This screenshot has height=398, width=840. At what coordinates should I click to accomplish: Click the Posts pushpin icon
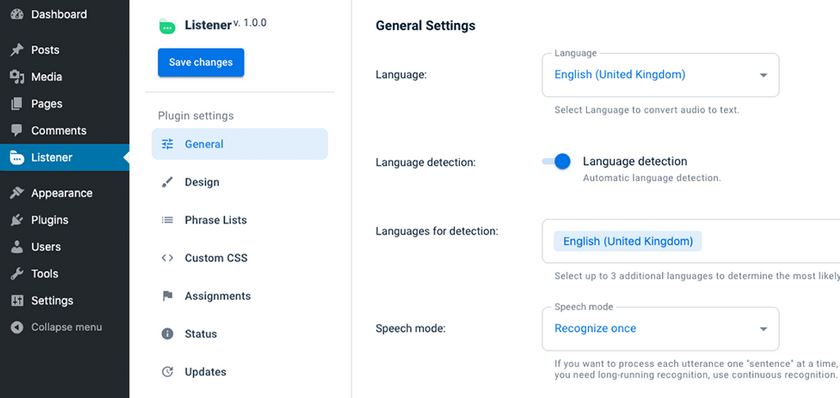point(17,50)
